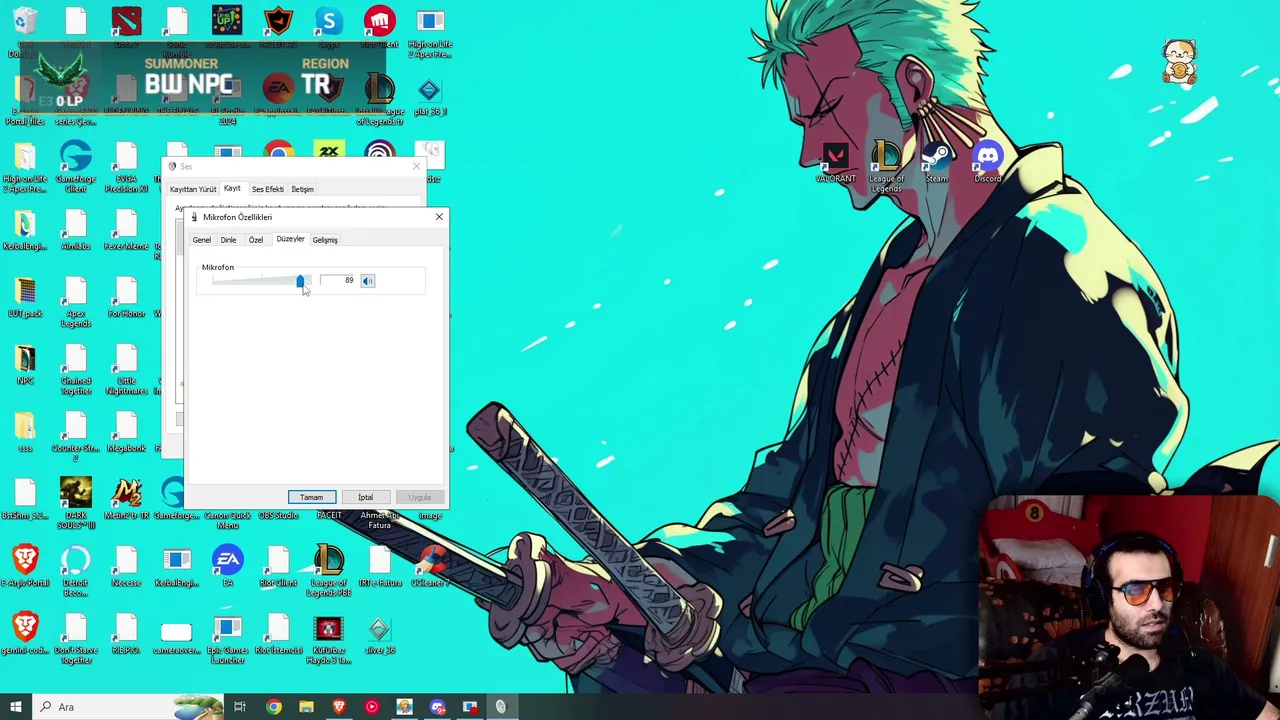The width and height of the screenshot is (1280, 720).
Task: Open League of Legends PBE shortcut
Action: [329, 571]
